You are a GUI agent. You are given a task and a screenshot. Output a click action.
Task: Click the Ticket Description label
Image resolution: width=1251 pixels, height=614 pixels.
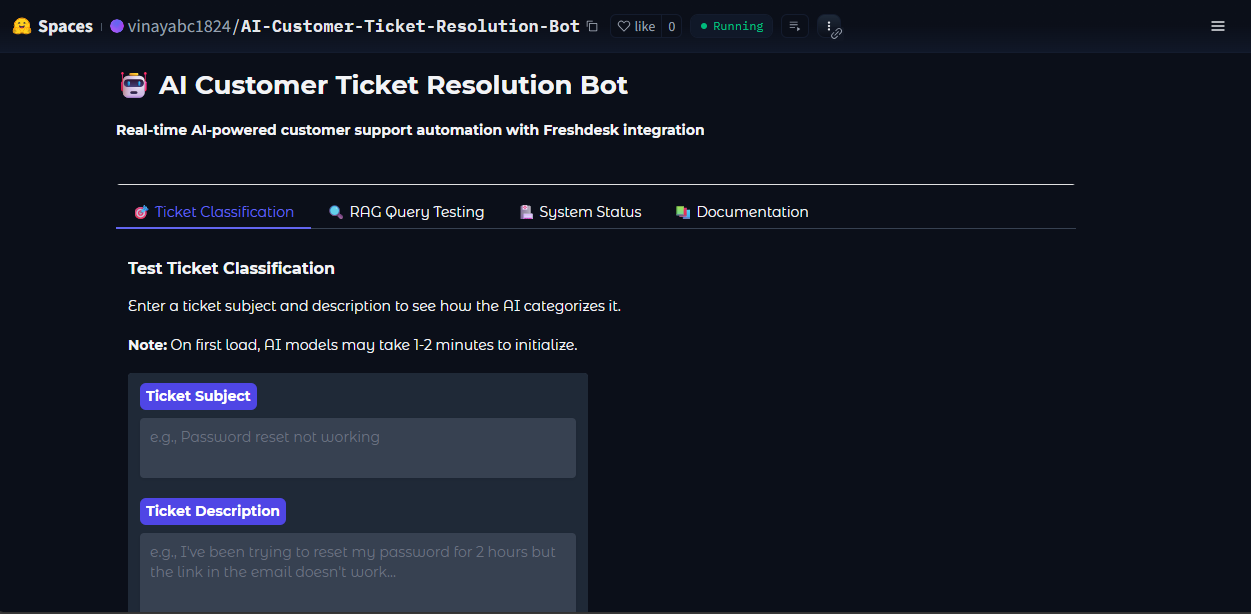tap(213, 511)
